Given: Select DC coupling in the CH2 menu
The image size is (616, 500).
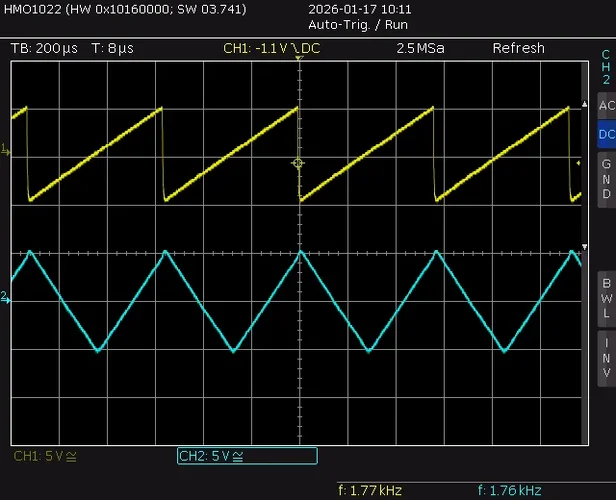Looking at the screenshot, I should pyautogui.click(x=607, y=134).
